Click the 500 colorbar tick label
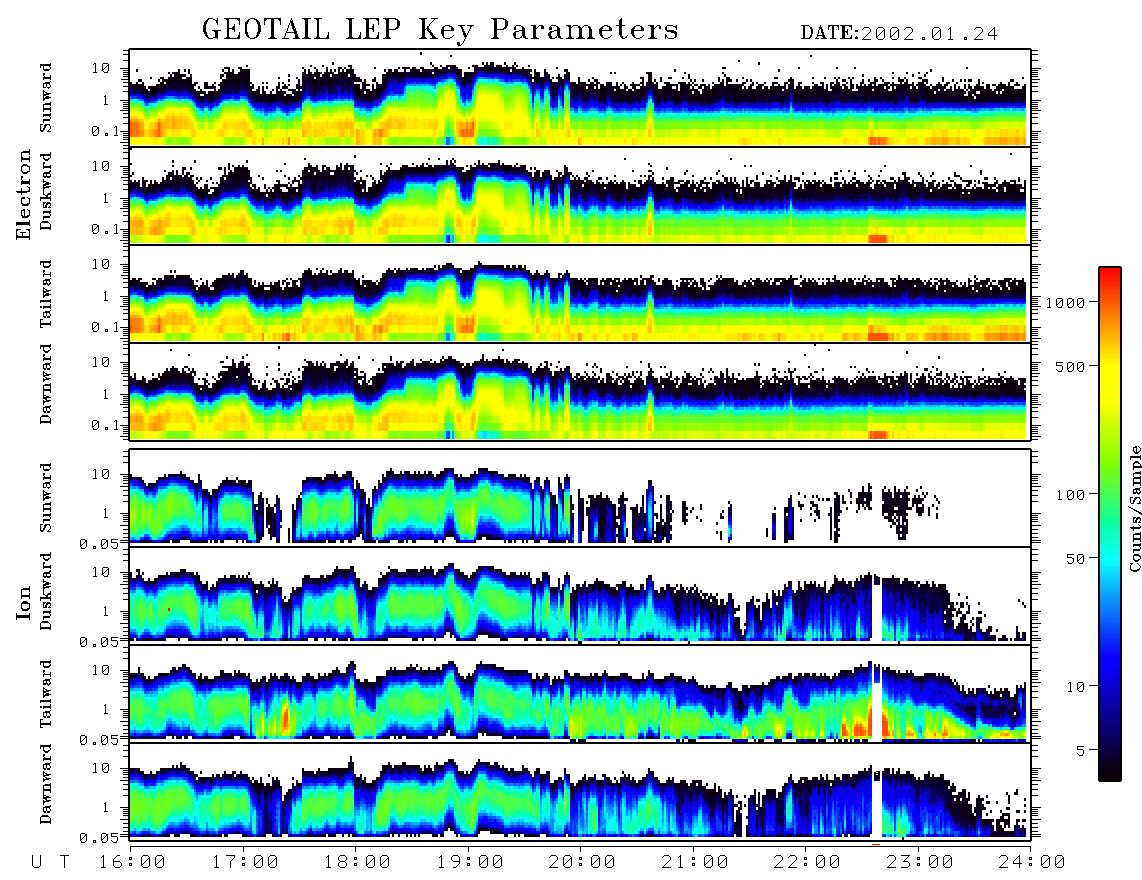 point(1071,366)
